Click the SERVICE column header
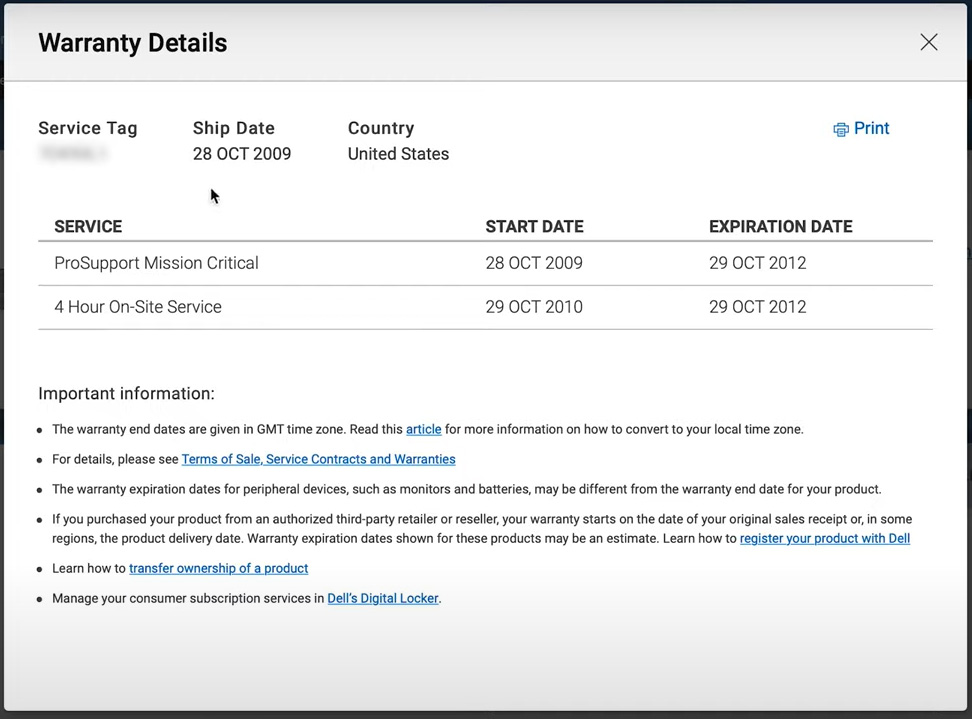The image size is (972, 719). (x=88, y=226)
